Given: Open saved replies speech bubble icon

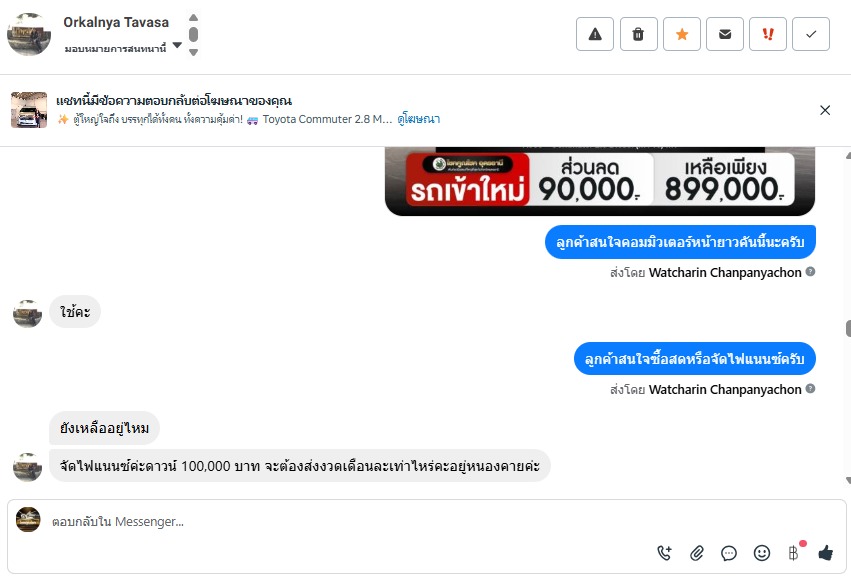Looking at the screenshot, I should [729, 553].
